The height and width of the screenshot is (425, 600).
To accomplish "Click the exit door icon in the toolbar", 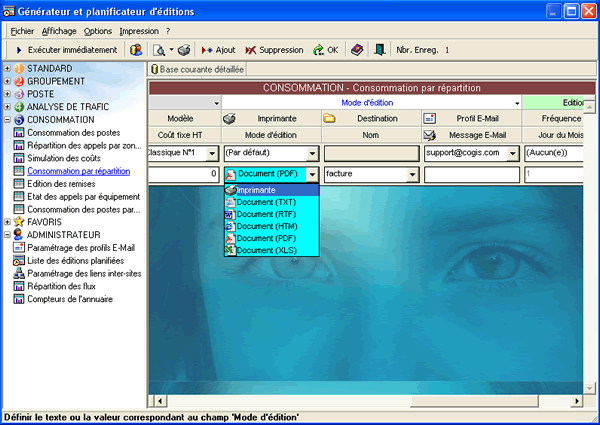I will point(380,49).
